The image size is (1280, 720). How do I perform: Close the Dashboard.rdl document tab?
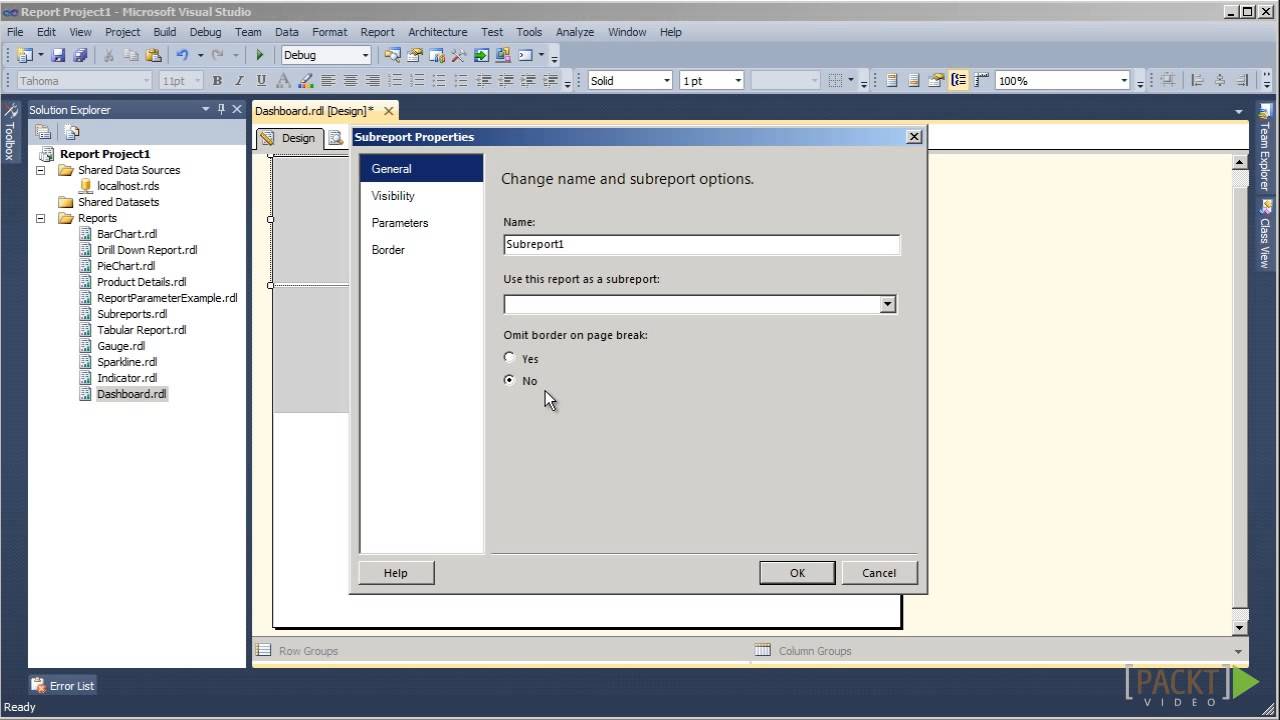pyautogui.click(x=388, y=111)
